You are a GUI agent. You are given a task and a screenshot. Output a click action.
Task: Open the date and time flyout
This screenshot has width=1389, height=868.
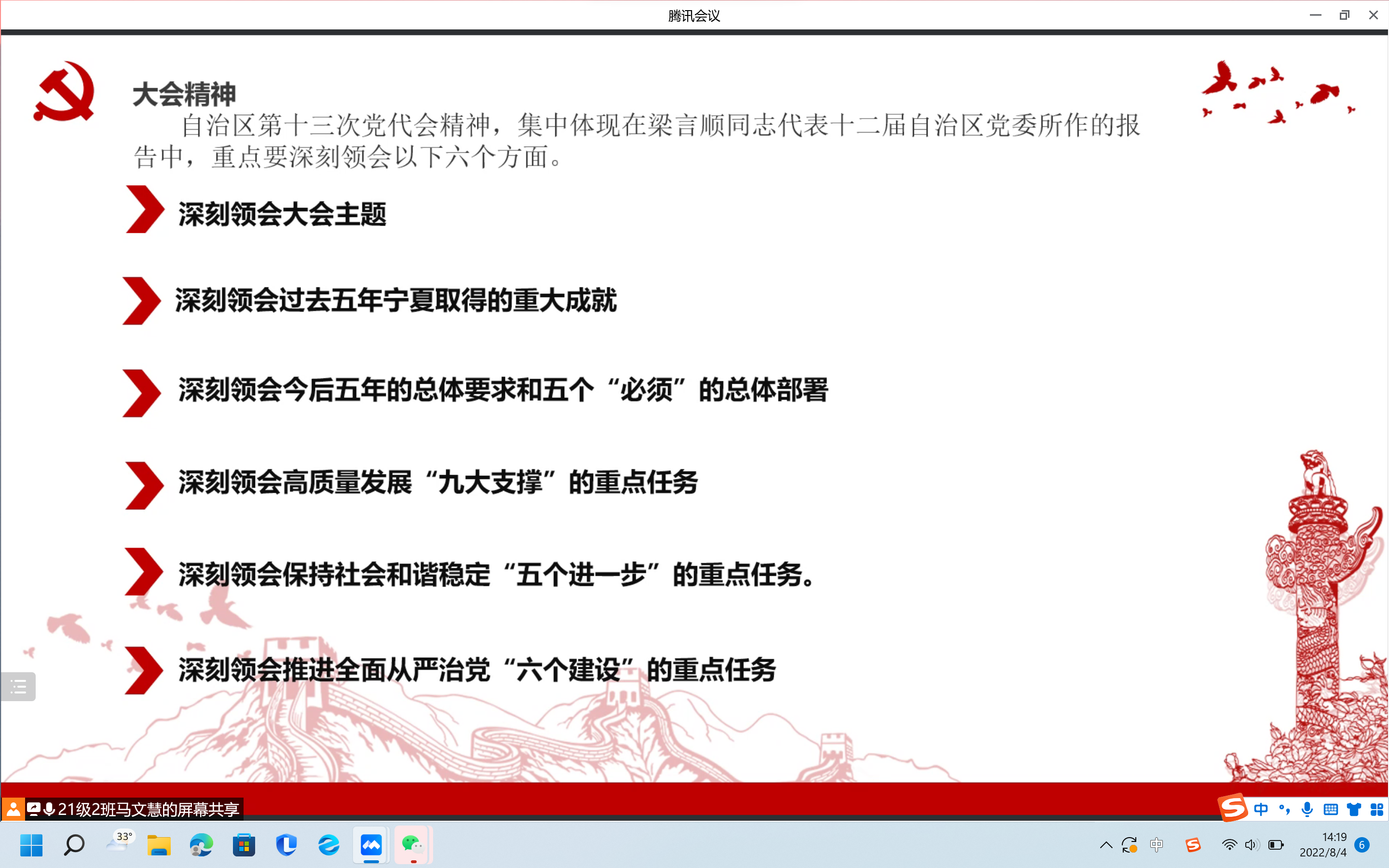click(1323, 844)
